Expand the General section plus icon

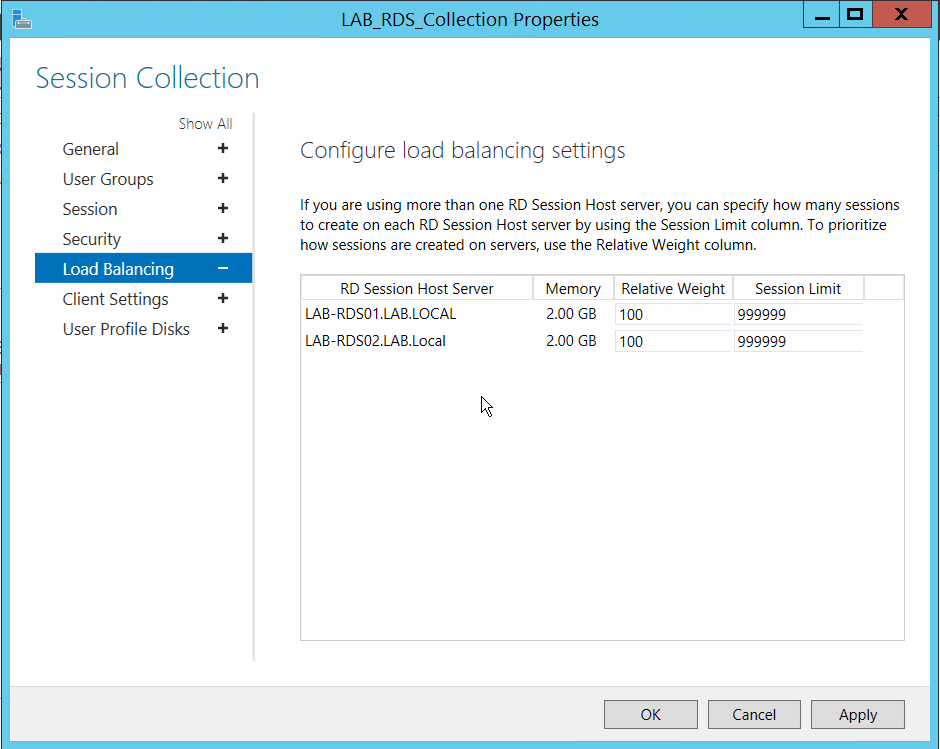pyautogui.click(x=222, y=149)
